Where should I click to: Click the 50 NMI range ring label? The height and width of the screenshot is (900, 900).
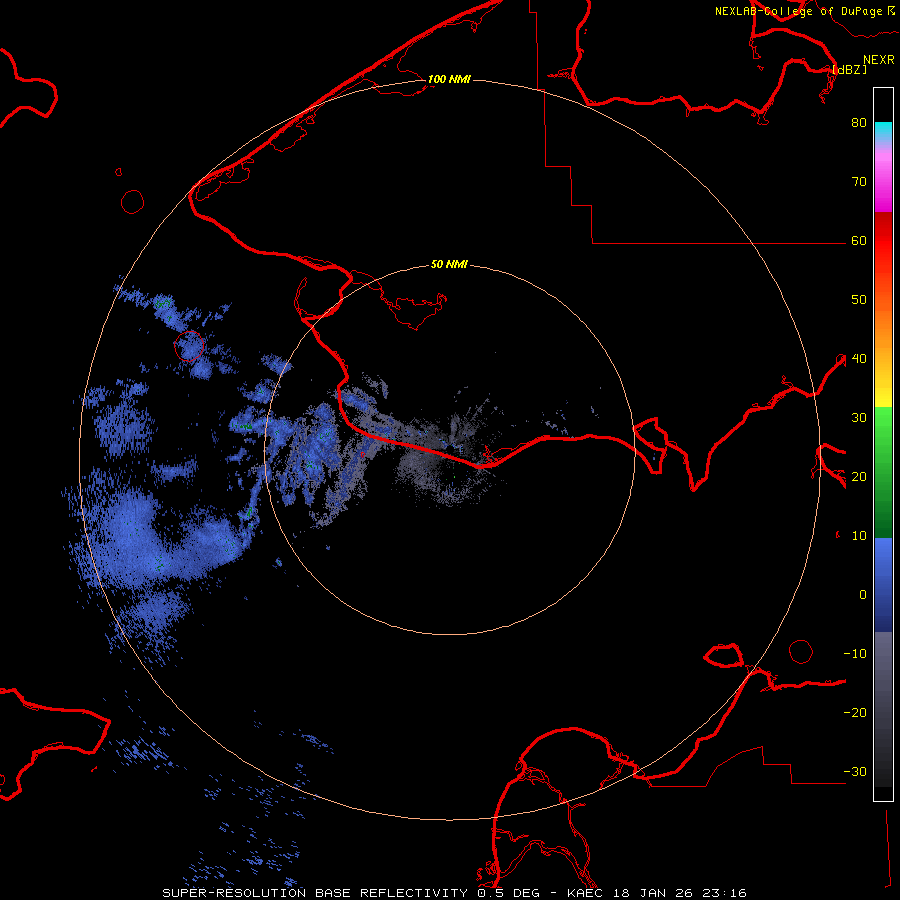tap(449, 265)
